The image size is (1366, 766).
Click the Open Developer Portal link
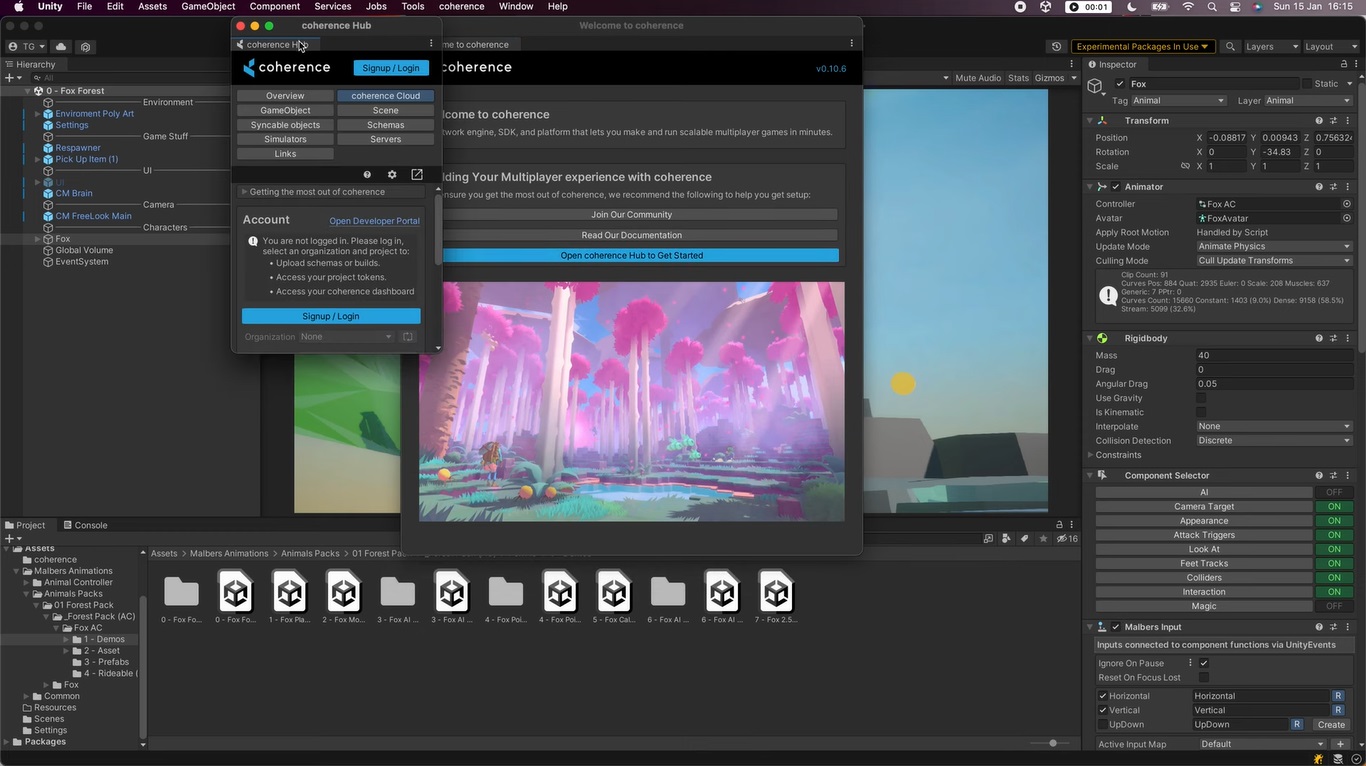pyautogui.click(x=374, y=221)
